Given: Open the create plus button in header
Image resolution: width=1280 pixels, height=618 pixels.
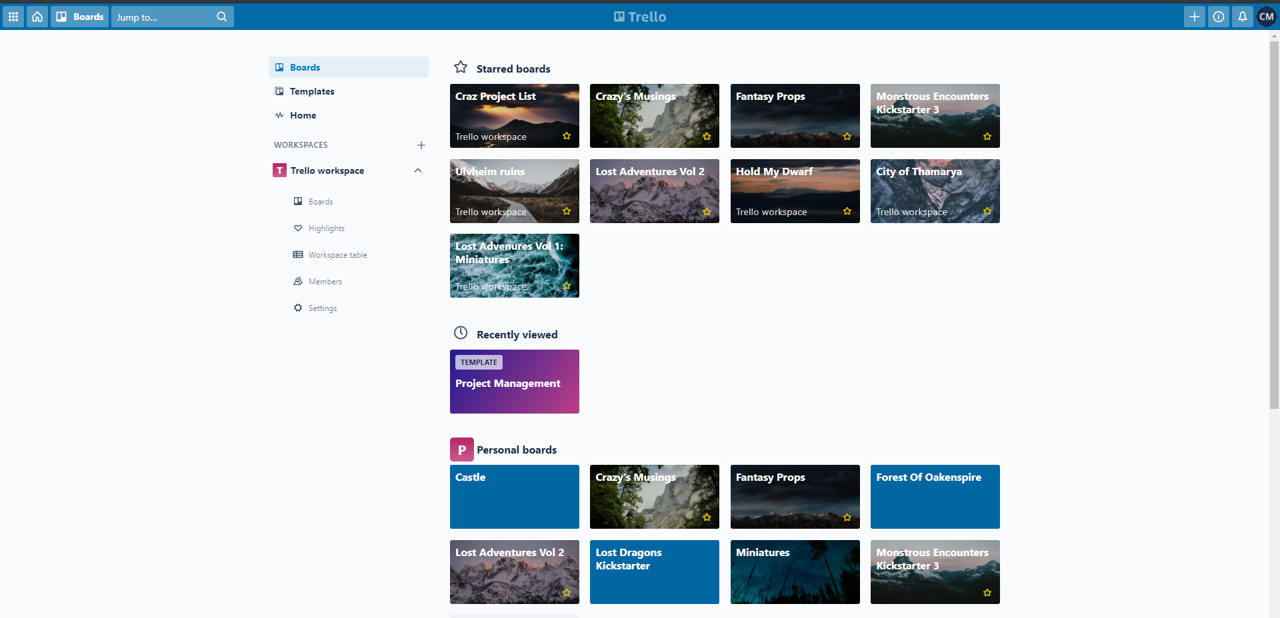Looking at the screenshot, I should (x=1194, y=17).
